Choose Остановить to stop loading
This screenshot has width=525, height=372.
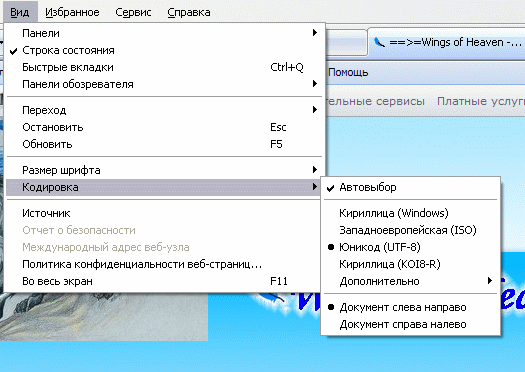point(164,127)
